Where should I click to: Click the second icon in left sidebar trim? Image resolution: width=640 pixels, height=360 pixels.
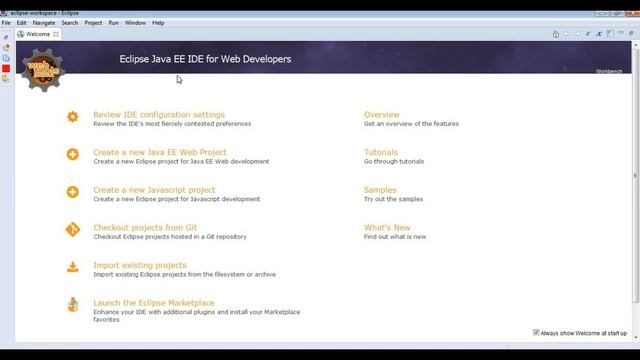(6, 47)
